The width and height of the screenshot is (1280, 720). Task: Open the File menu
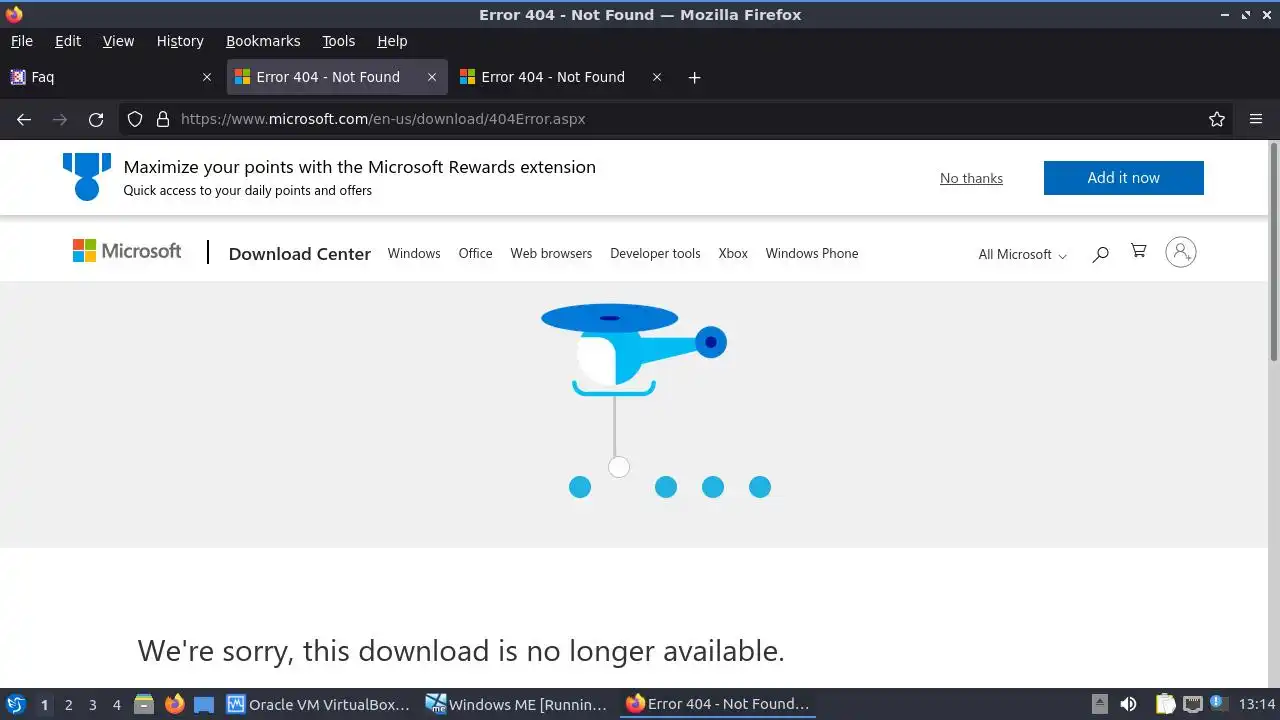[22, 41]
